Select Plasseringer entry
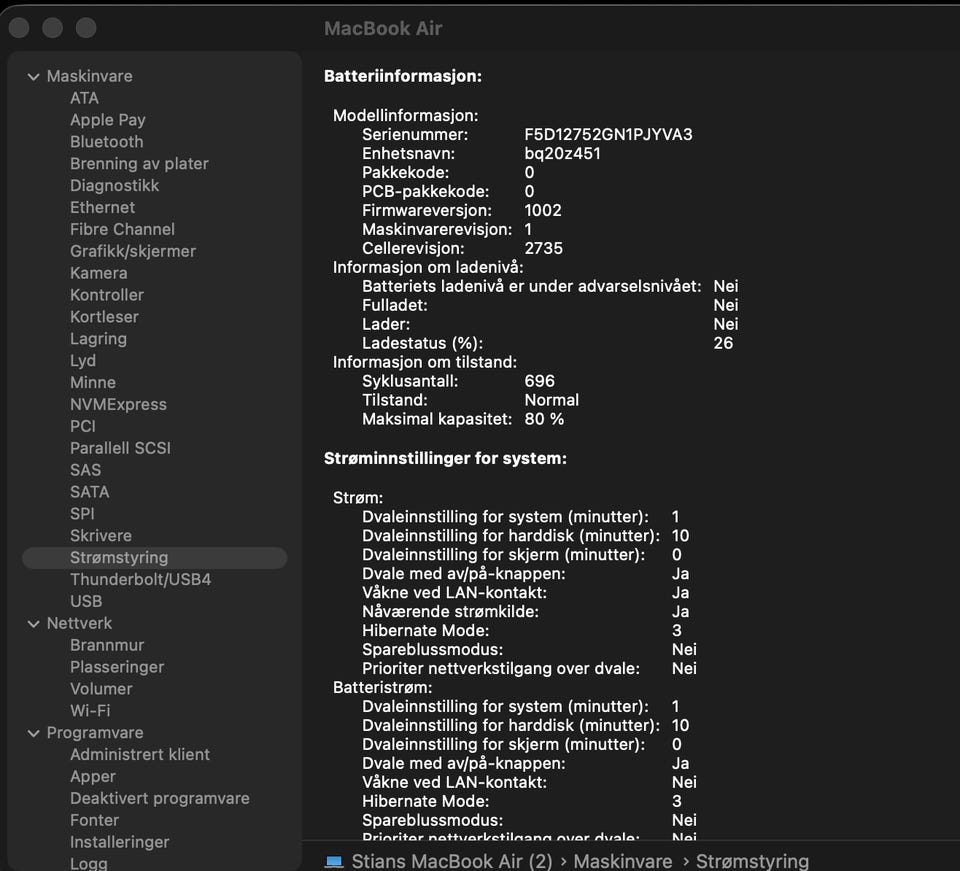Image resolution: width=960 pixels, height=871 pixels. point(117,667)
